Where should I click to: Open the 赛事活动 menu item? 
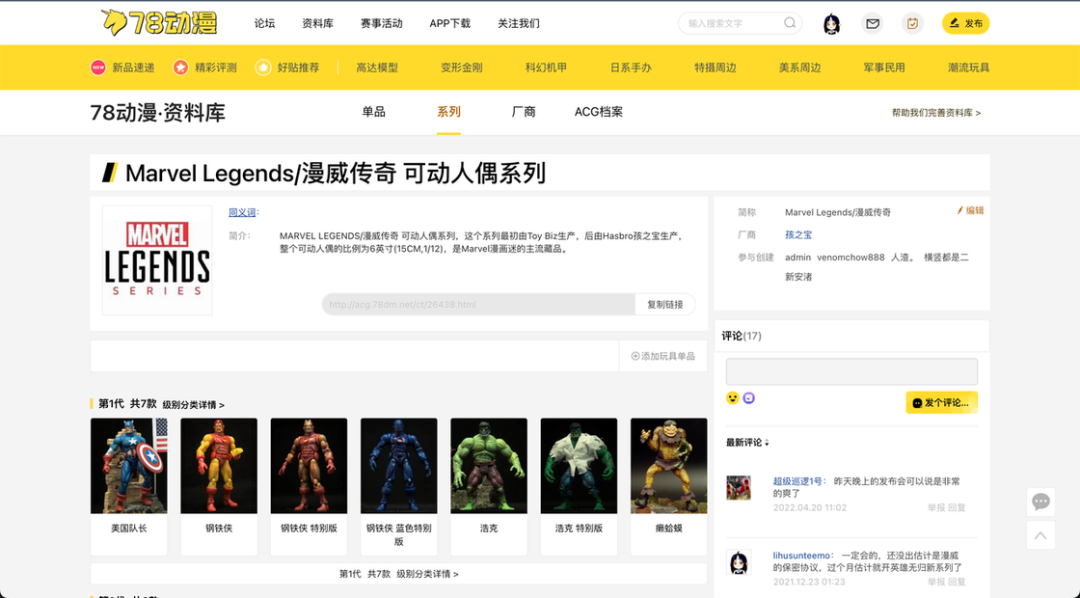(382, 23)
